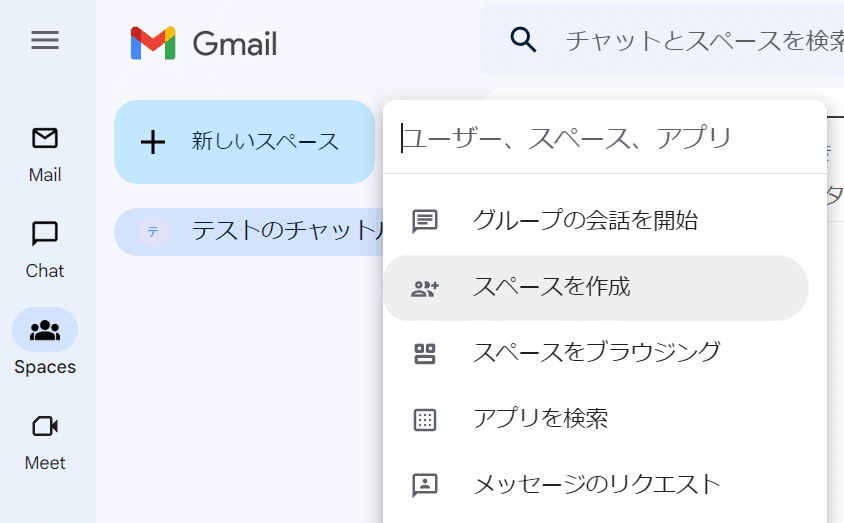The image size is (844, 523).
Task: Choose スペースを作成 from the menu
Action: pyautogui.click(x=552, y=288)
